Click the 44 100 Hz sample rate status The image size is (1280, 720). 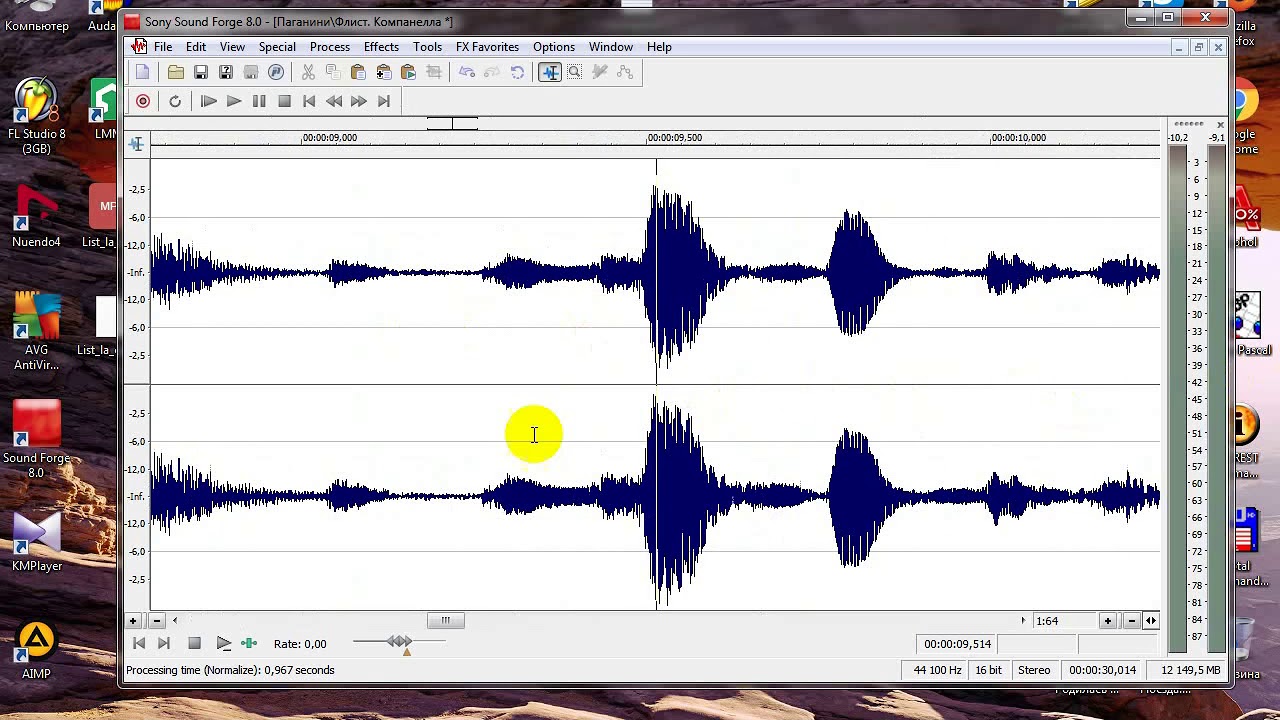(x=937, y=670)
